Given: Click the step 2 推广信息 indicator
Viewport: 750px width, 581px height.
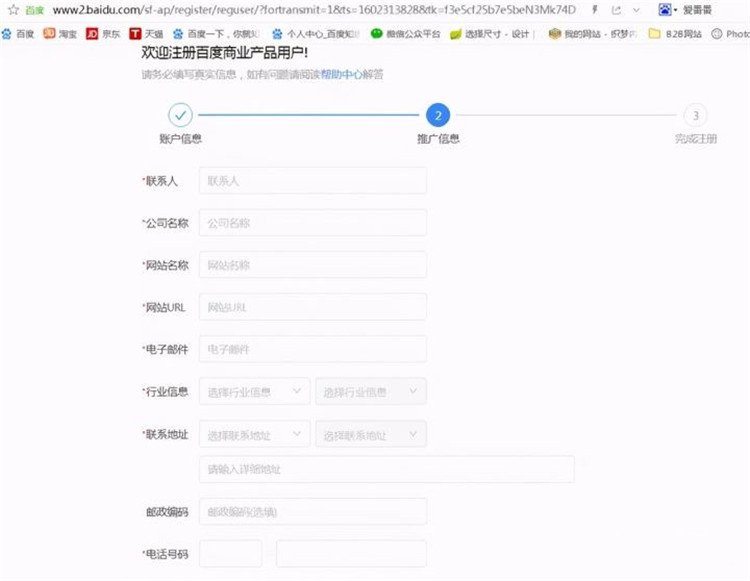Looking at the screenshot, I should tap(437, 115).
